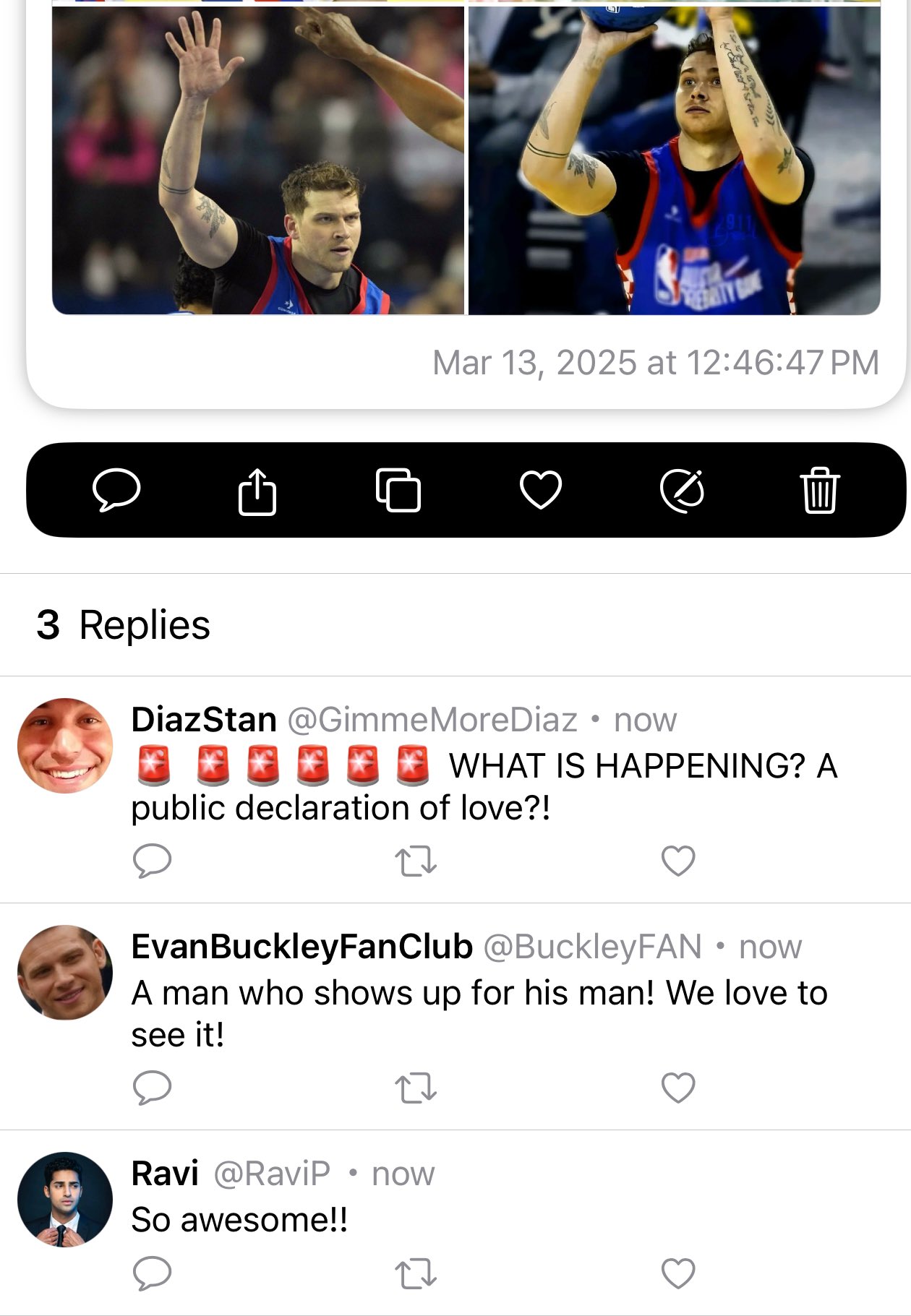The image size is (911, 1316).
Task: Like EvanBuckleyFanClub's reply
Action: (x=678, y=1088)
